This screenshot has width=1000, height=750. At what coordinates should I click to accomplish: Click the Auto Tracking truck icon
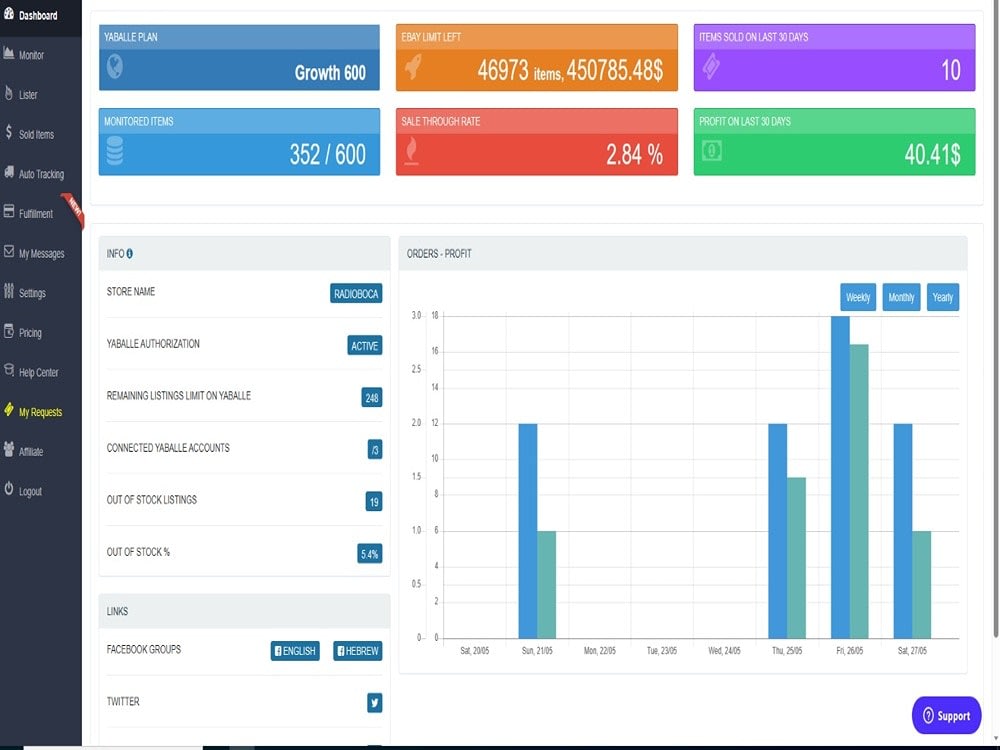(9, 172)
